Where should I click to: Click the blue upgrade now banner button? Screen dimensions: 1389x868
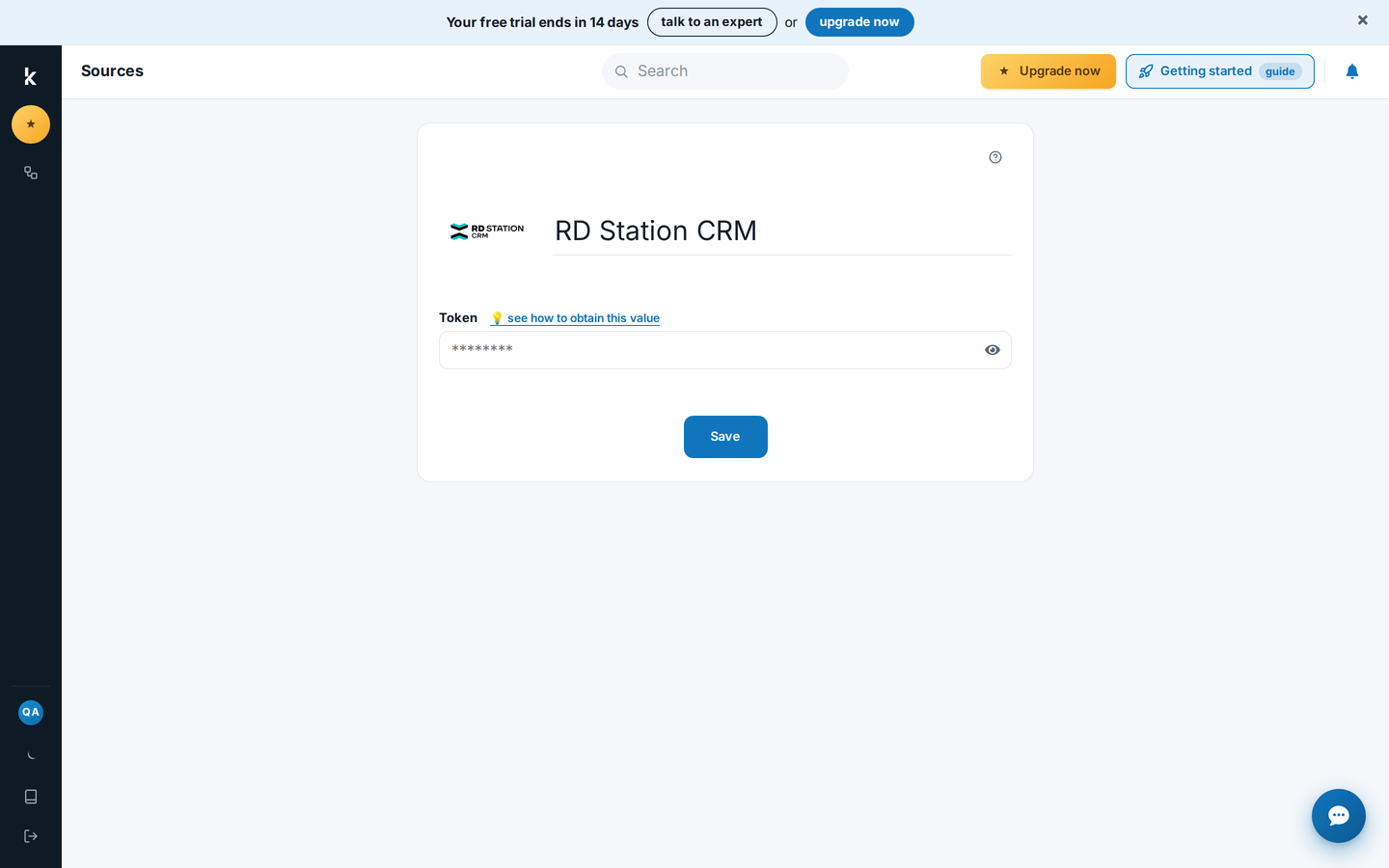859,22
